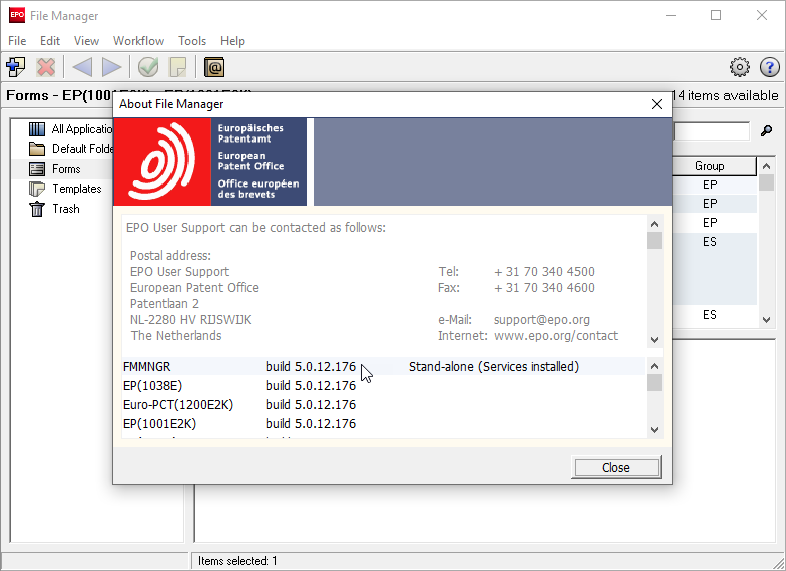Click inside the search input field
This screenshot has height=571, width=786.
coord(711,131)
